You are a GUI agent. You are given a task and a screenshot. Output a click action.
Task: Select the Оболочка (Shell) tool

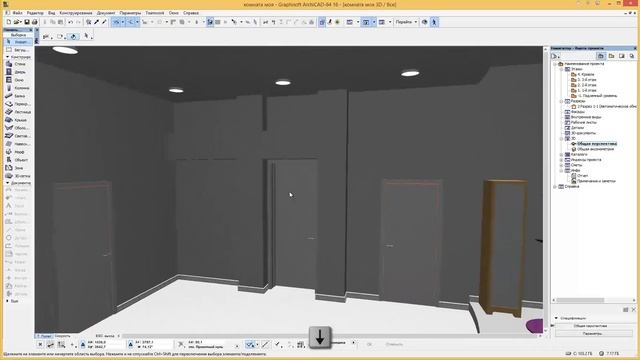[16, 128]
